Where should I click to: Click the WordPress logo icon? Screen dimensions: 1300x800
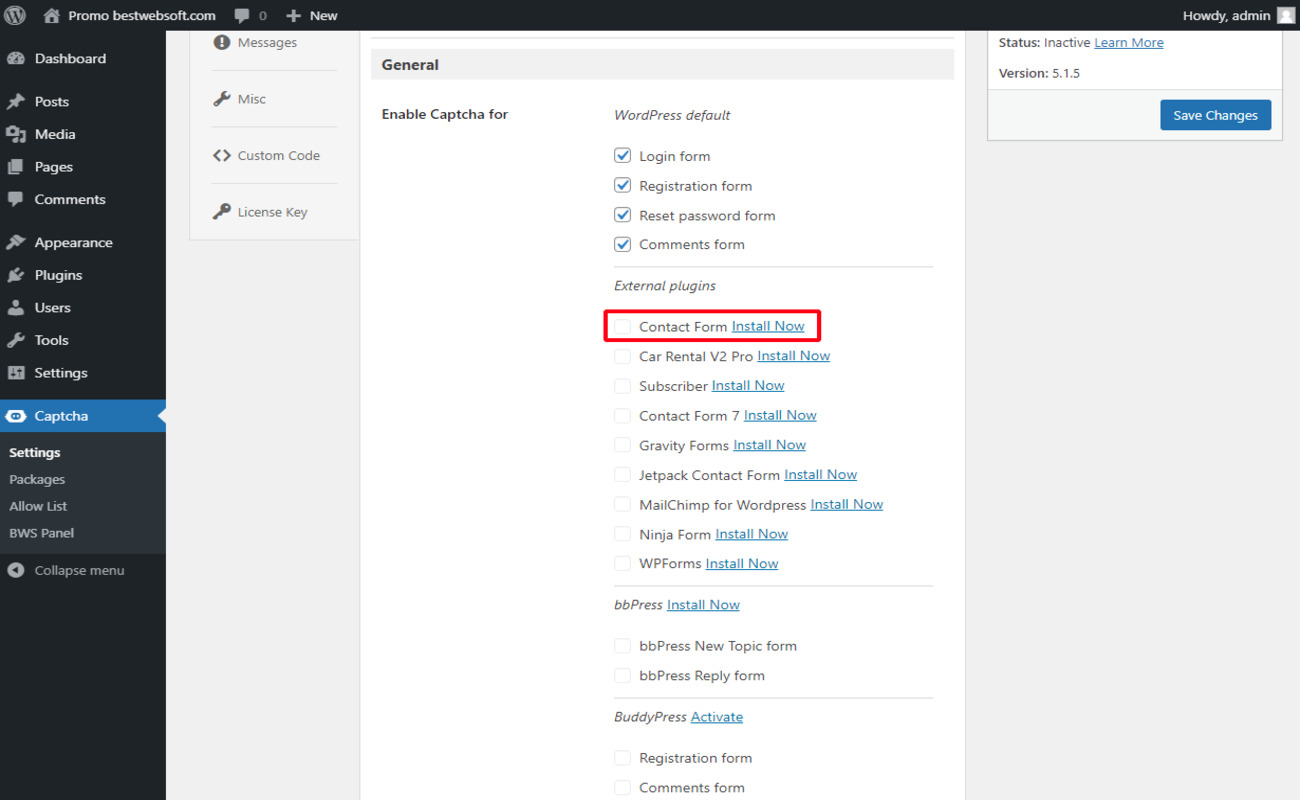(x=15, y=15)
